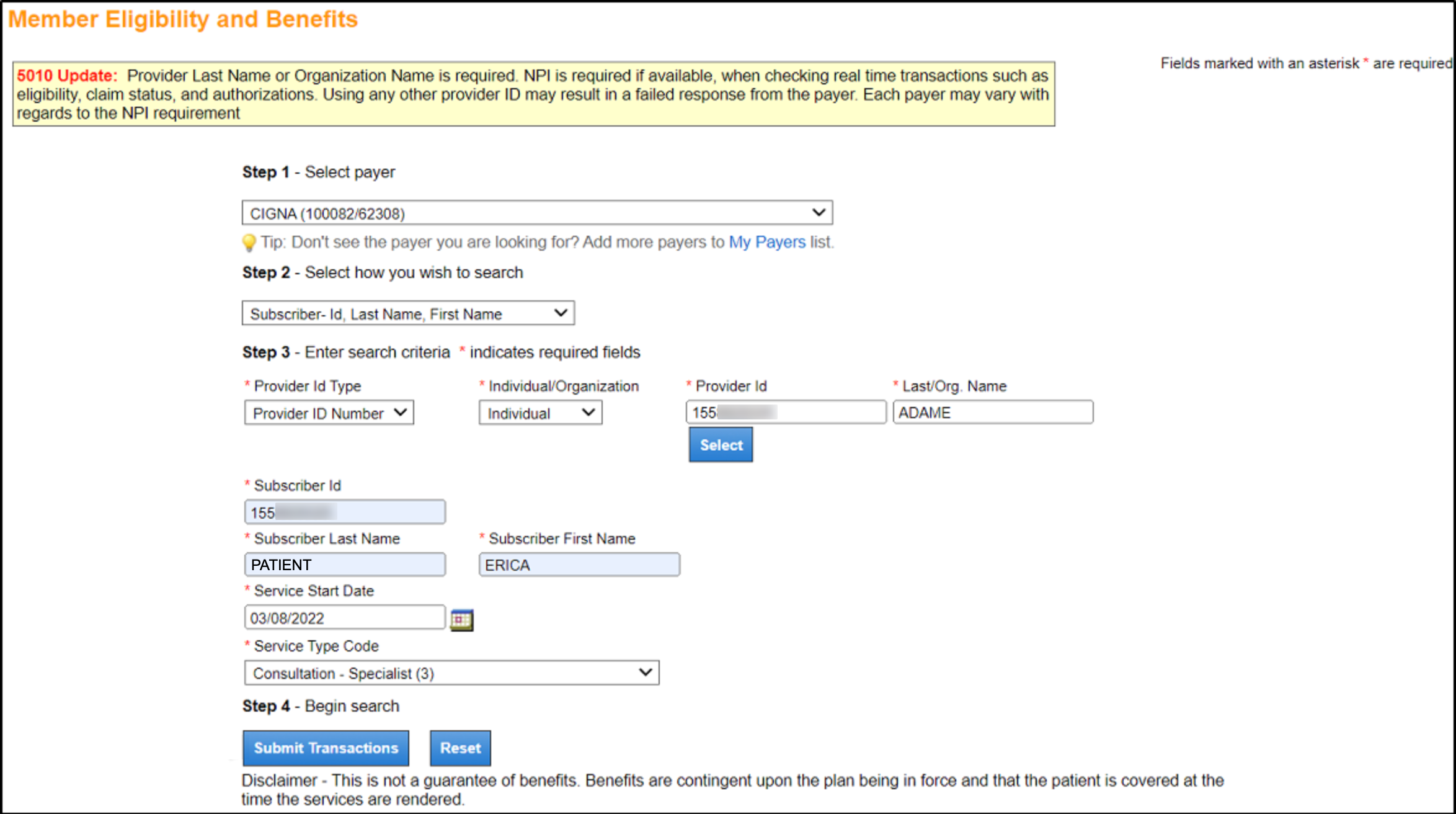This screenshot has height=814, width=1456.
Task: Click the Subscriber First Name field
Action: [x=579, y=565]
